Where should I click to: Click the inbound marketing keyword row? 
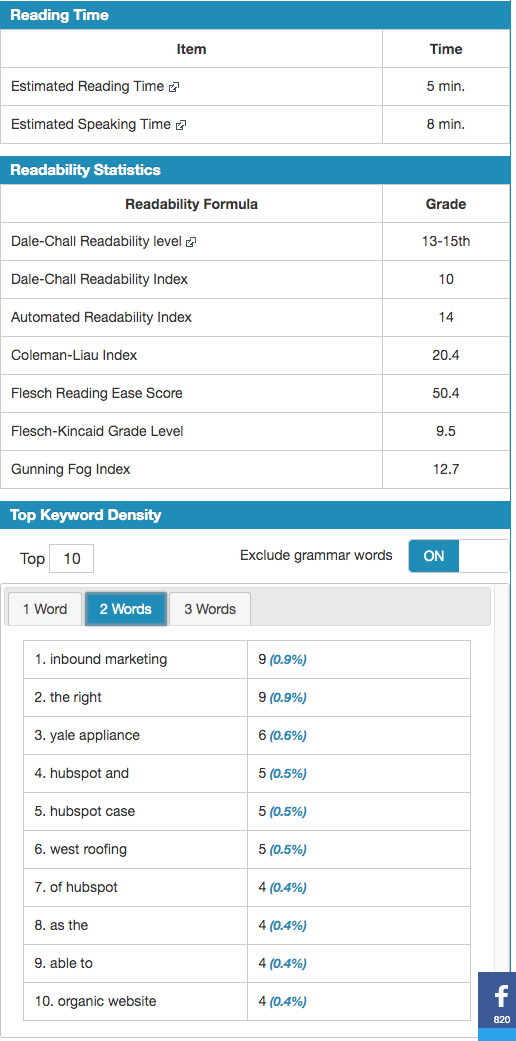pyautogui.click(x=247, y=659)
